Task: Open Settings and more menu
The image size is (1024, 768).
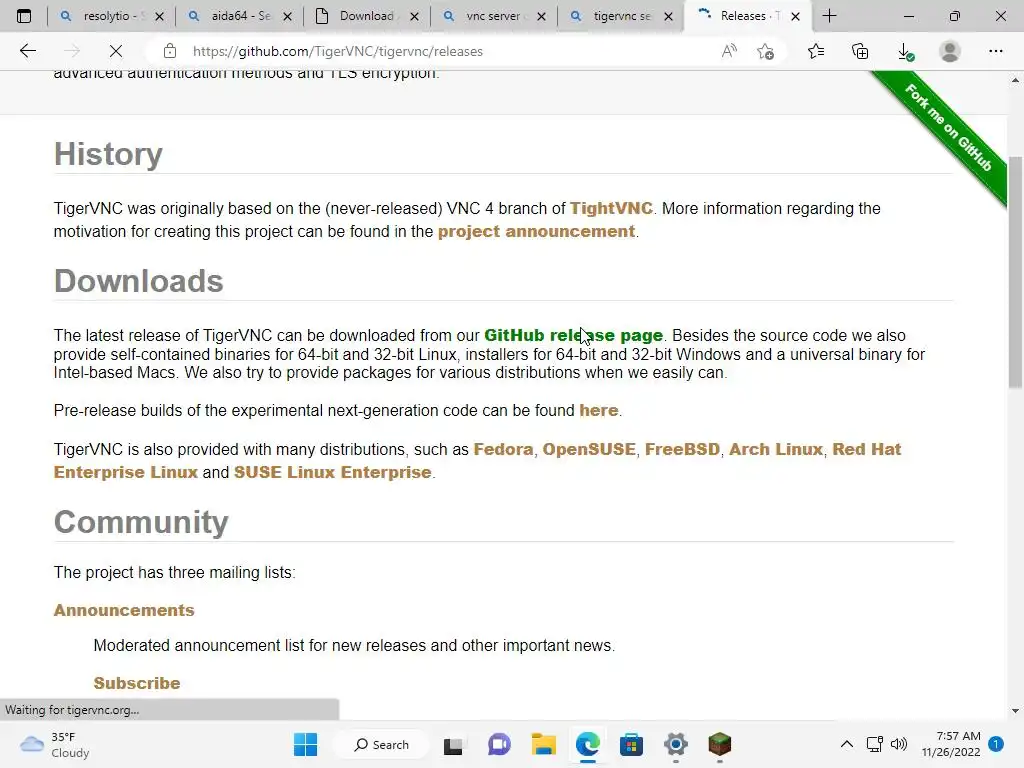Action: pos(995,51)
